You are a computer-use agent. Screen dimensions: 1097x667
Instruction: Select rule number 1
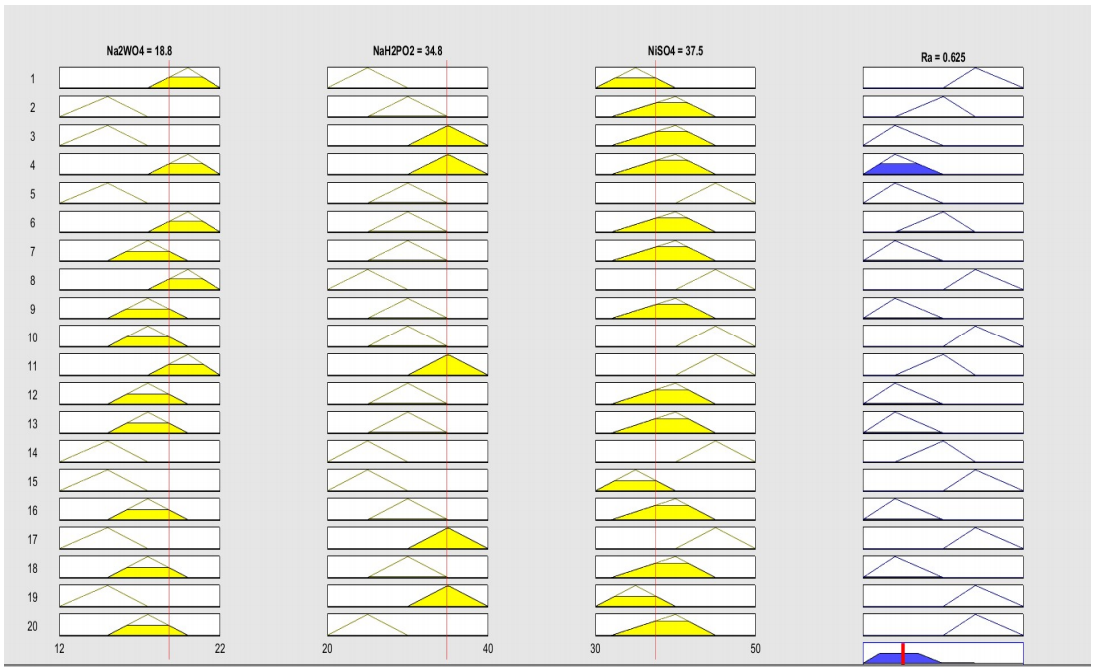pyautogui.click(x=32, y=78)
